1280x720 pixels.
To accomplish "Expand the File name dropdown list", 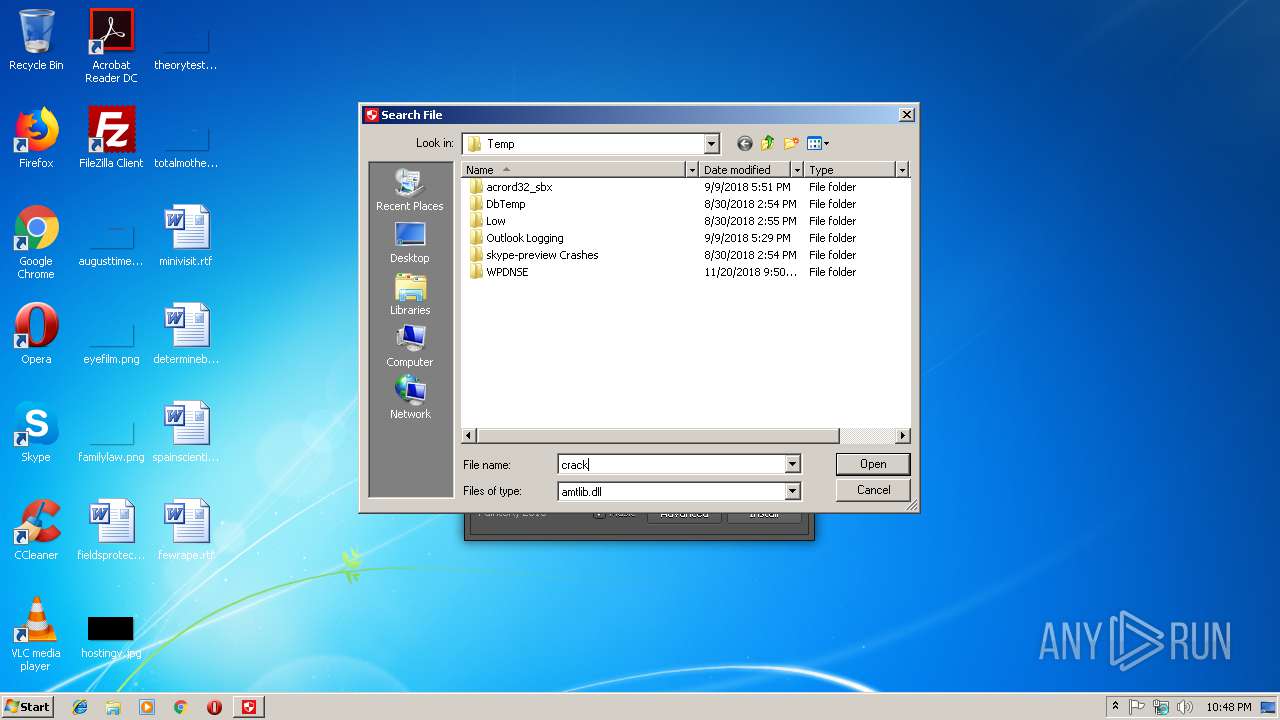I will click(792, 464).
